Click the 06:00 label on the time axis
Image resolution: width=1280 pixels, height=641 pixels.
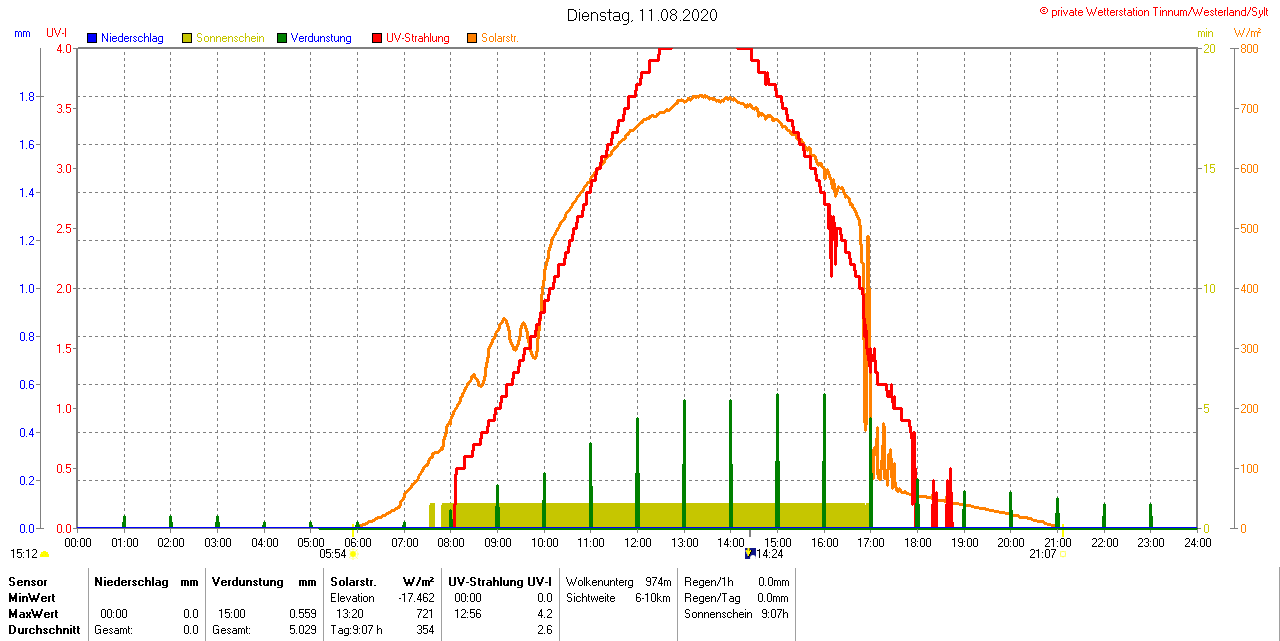point(358,542)
